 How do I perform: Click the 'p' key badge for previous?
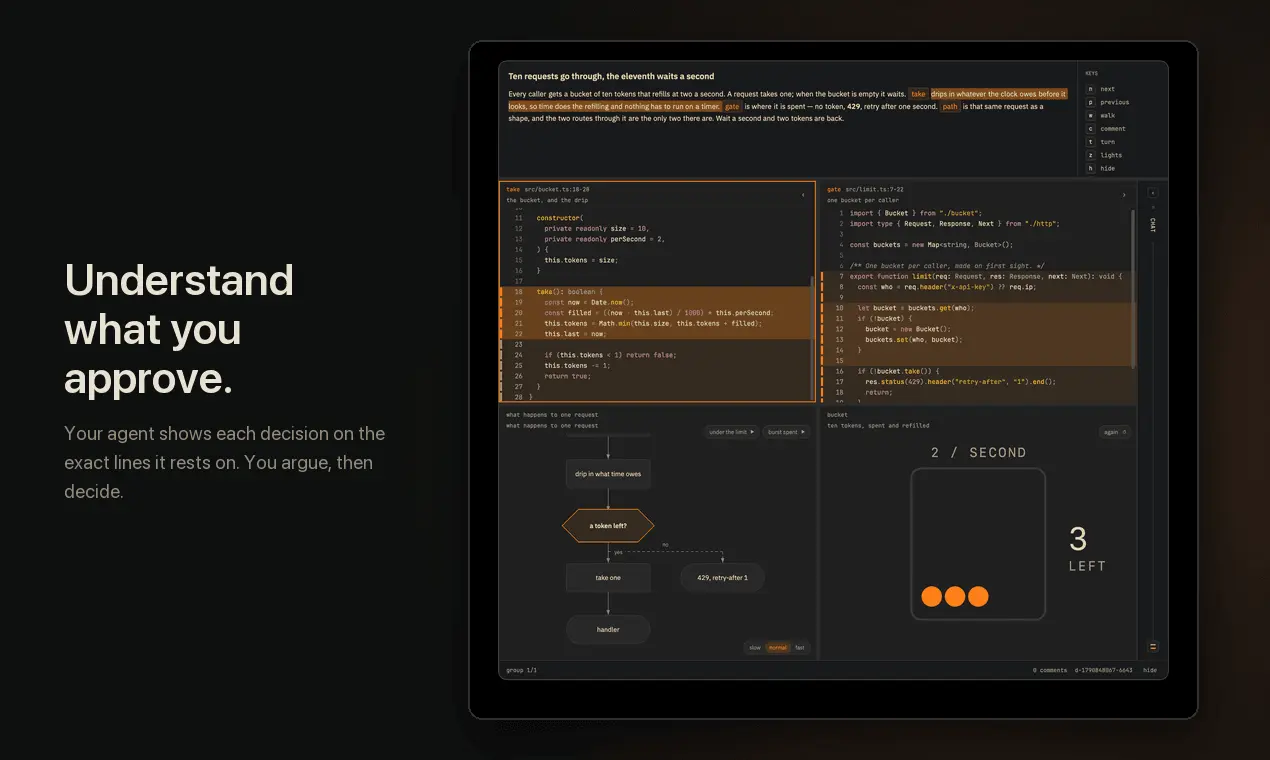[1091, 102]
